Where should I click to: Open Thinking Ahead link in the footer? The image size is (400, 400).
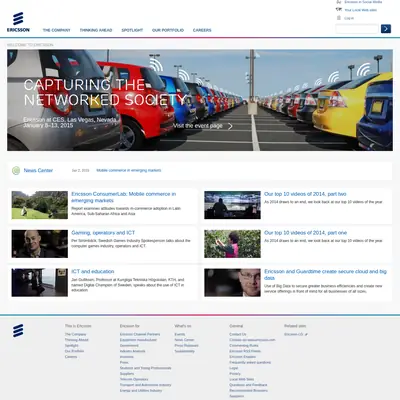pyautogui.click(x=77, y=340)
